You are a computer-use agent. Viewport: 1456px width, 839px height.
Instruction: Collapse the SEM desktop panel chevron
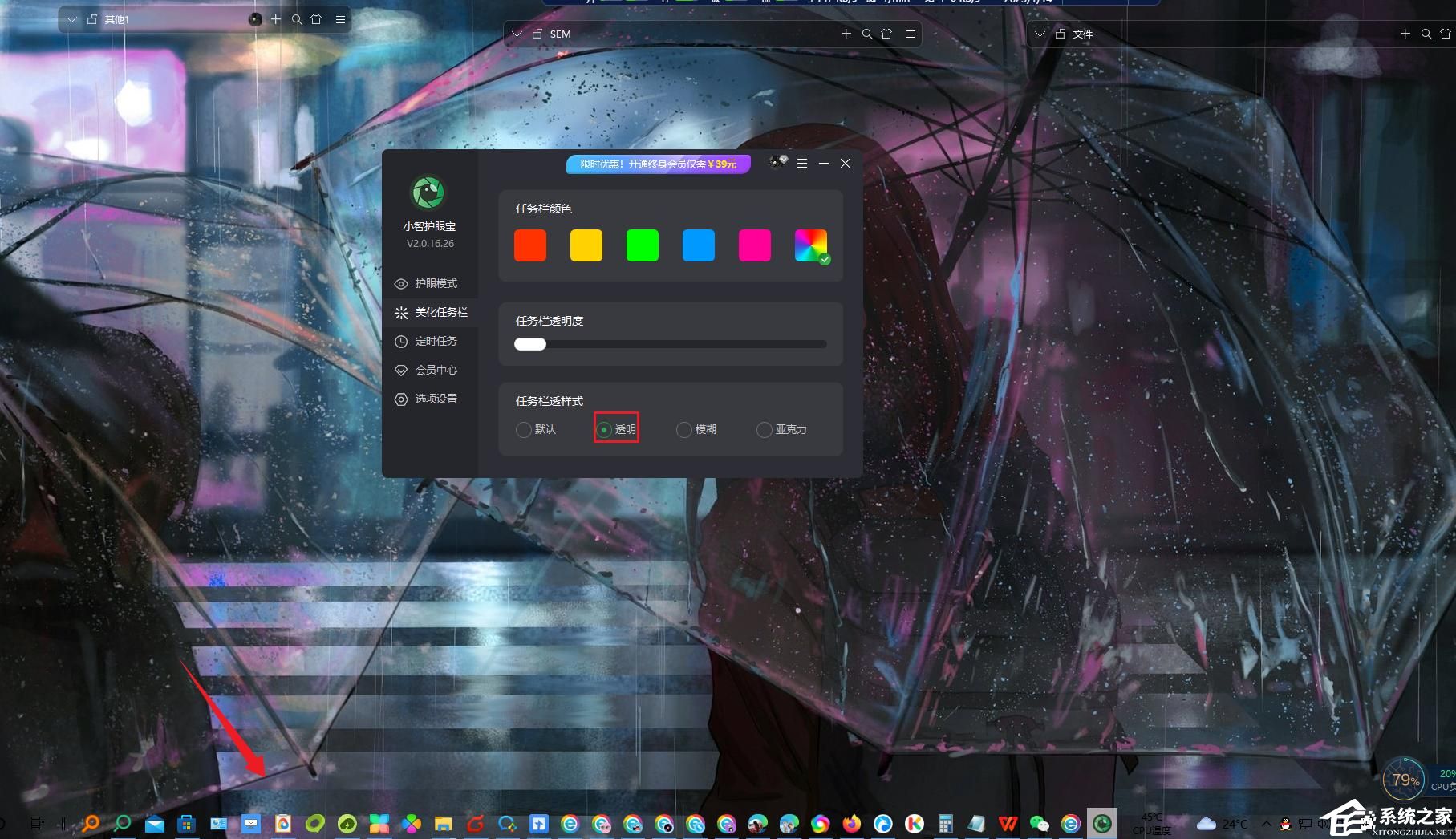[517, 34]
